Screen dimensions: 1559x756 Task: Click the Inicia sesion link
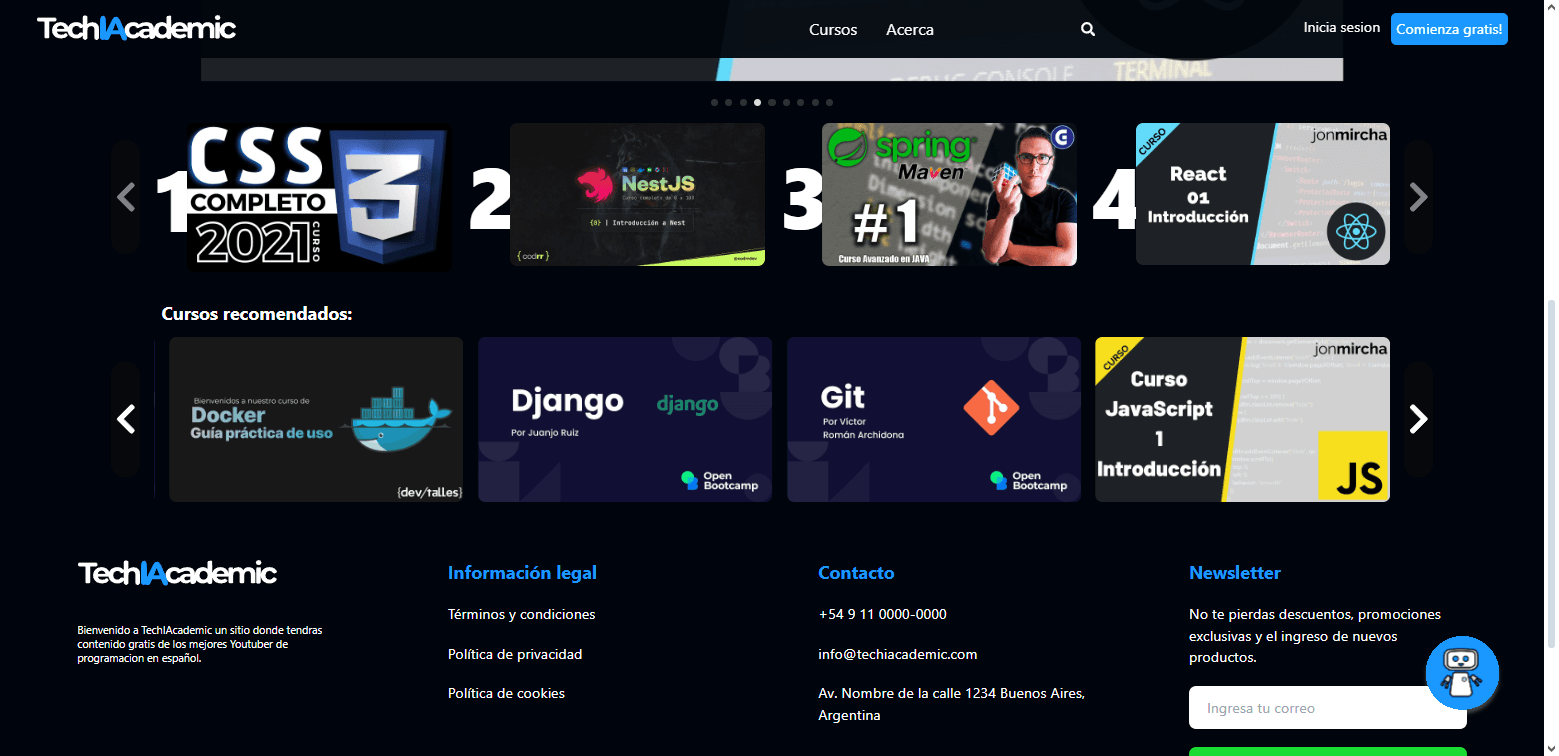coord(1341,28)
